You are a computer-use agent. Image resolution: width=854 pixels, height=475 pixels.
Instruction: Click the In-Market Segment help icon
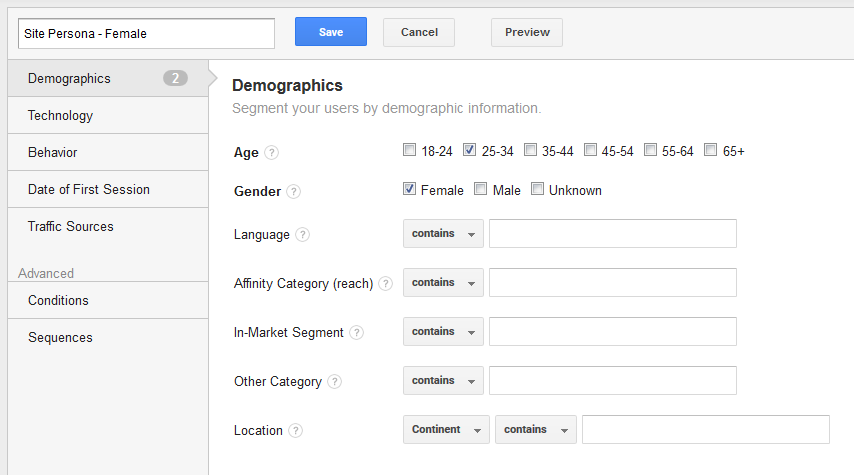356,332
